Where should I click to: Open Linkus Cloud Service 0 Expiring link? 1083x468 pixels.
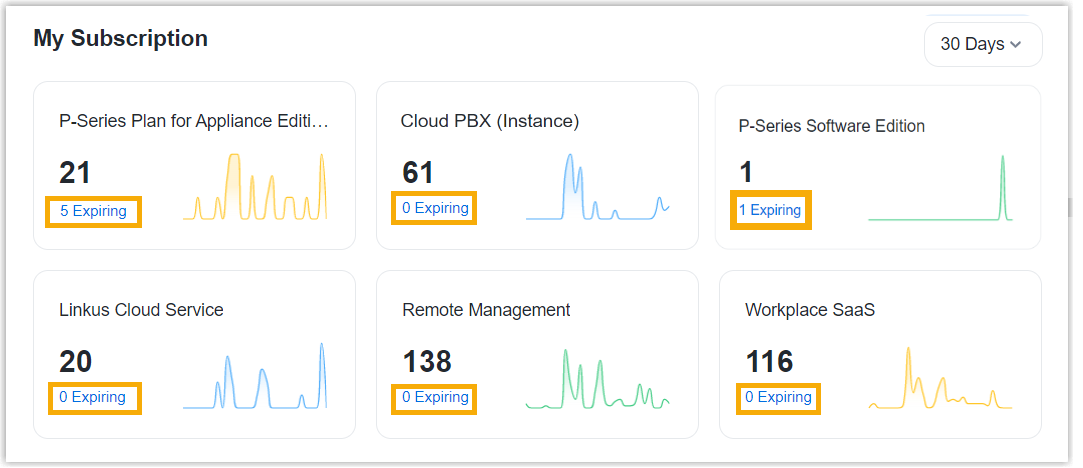[92, 397]
